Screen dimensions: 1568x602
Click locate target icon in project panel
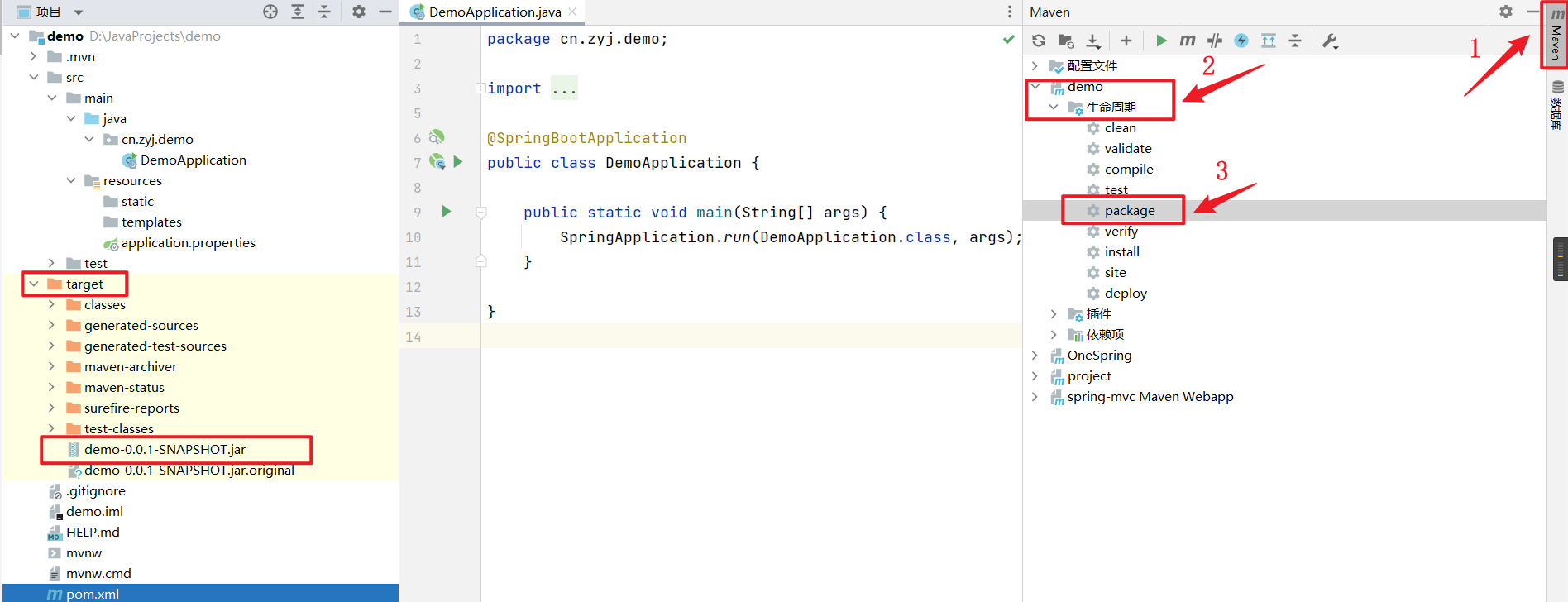[270, 12]
